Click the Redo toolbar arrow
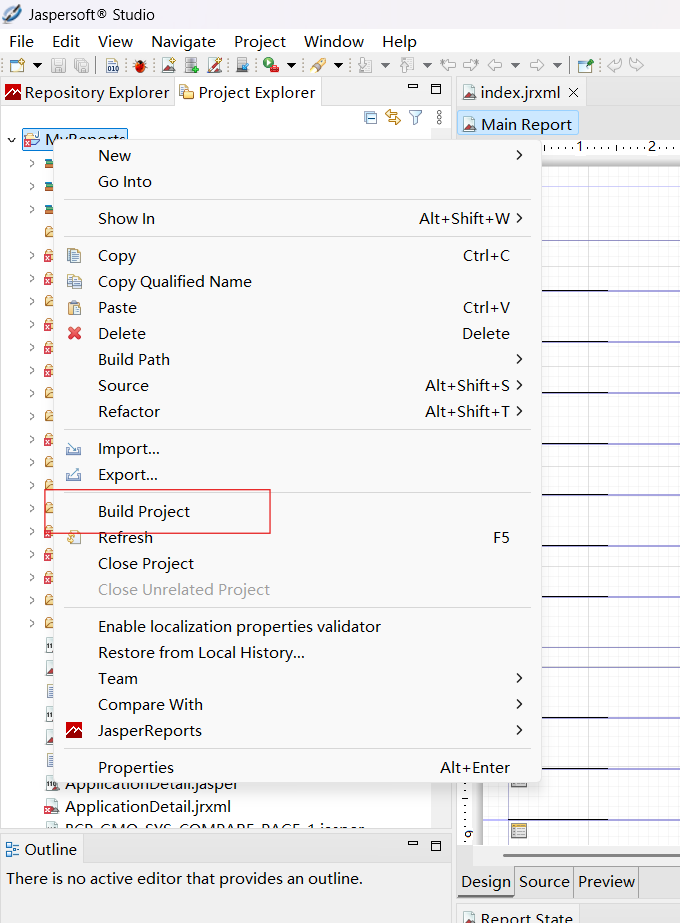The width and height of the screenshot is (680, 923). point(636,65)
